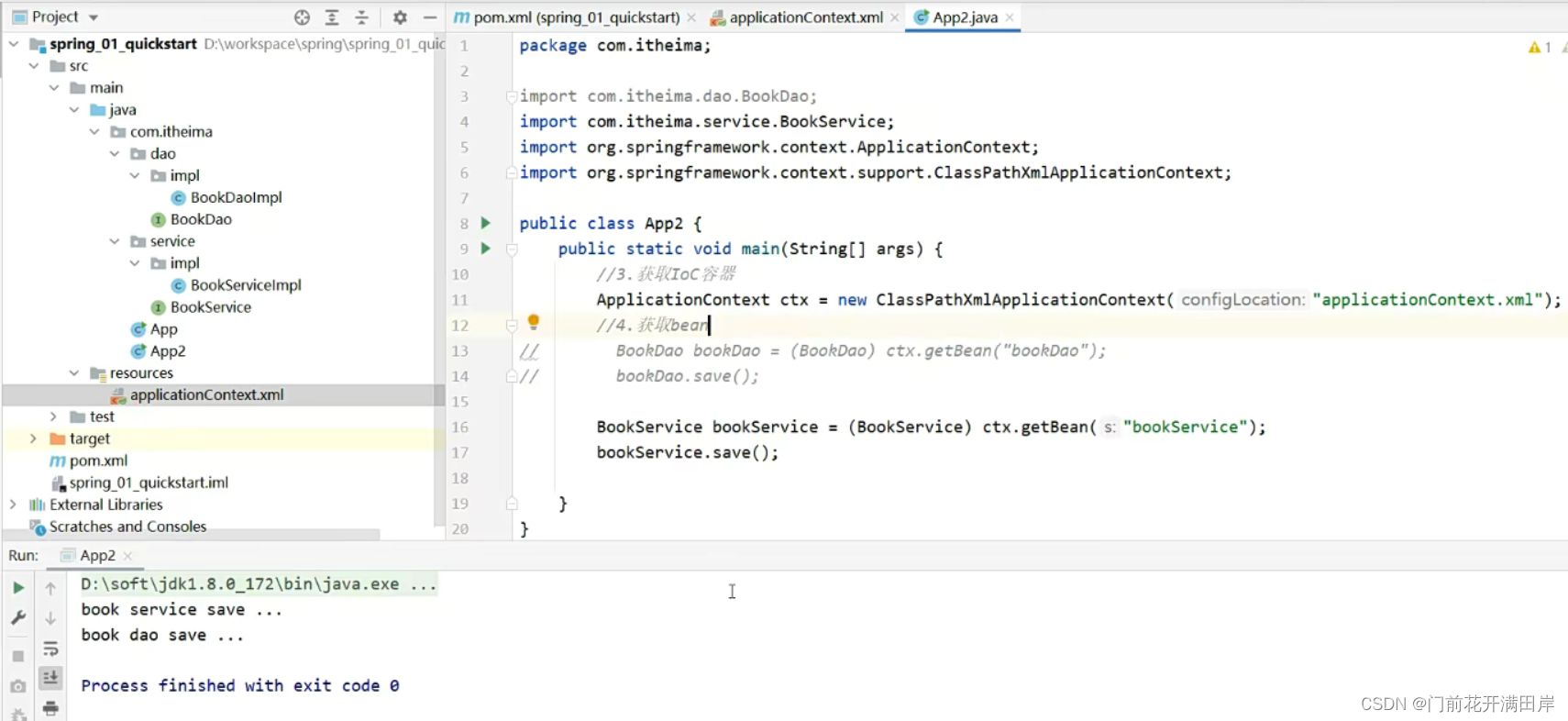Switch to the applicationContext.xml editor tab

(806, 17)
